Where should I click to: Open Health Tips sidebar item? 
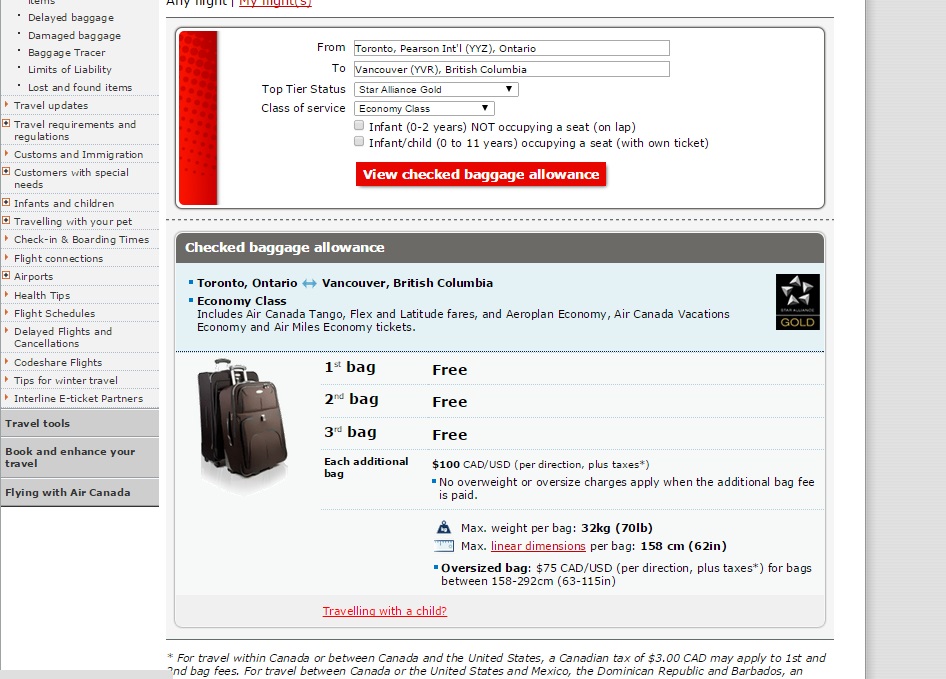[42, 295]
